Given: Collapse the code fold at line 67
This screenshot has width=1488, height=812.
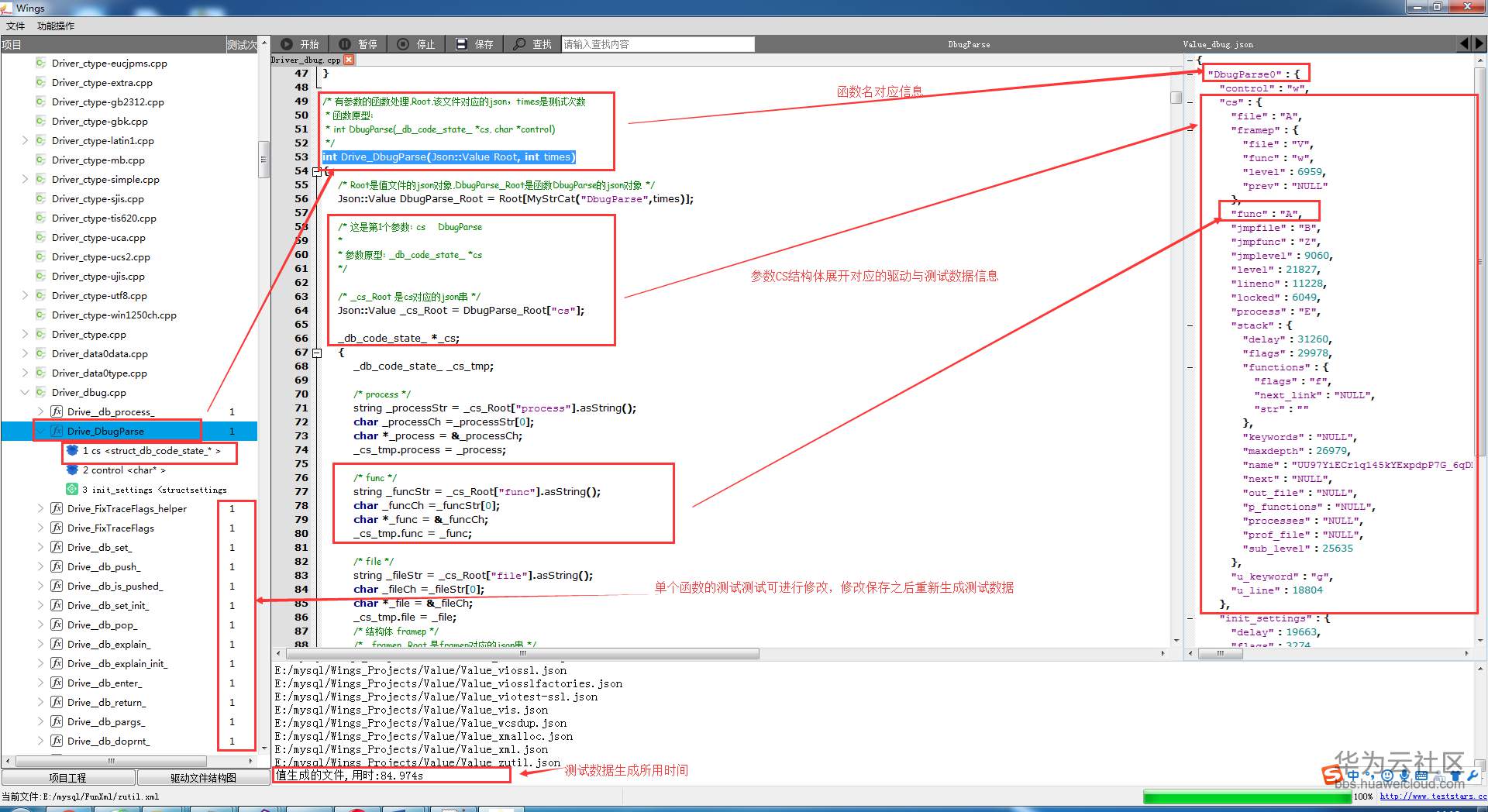Looking at the screenshot, I should coord(317,353).
